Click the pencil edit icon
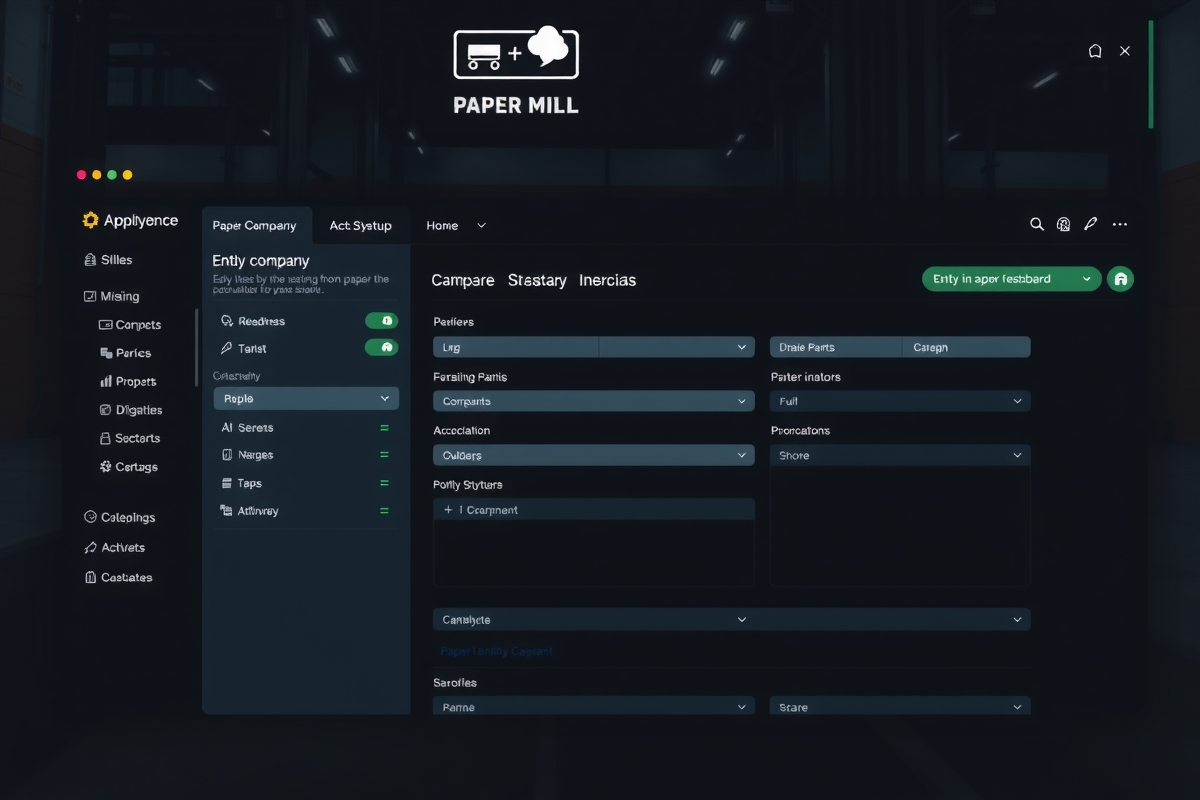Image resolution: width=1200 pixels, height=800 pixels. [1091, 225]
